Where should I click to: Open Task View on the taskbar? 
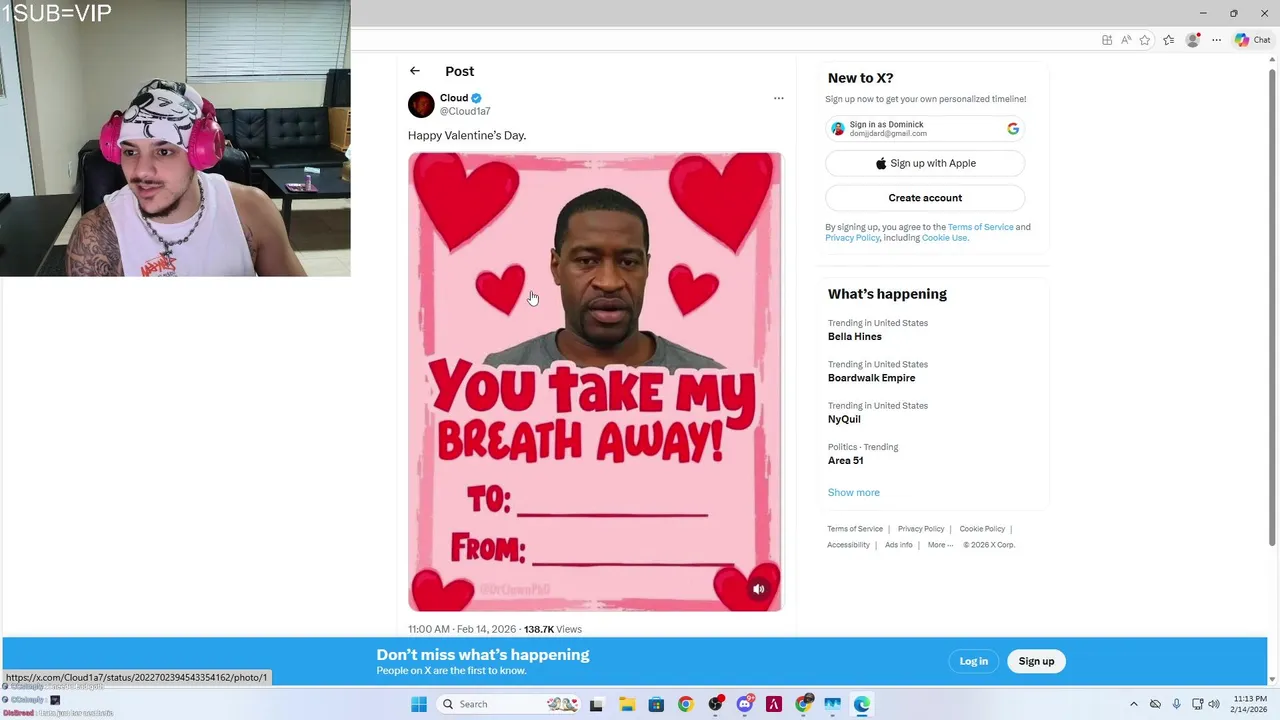pos(596,704)
